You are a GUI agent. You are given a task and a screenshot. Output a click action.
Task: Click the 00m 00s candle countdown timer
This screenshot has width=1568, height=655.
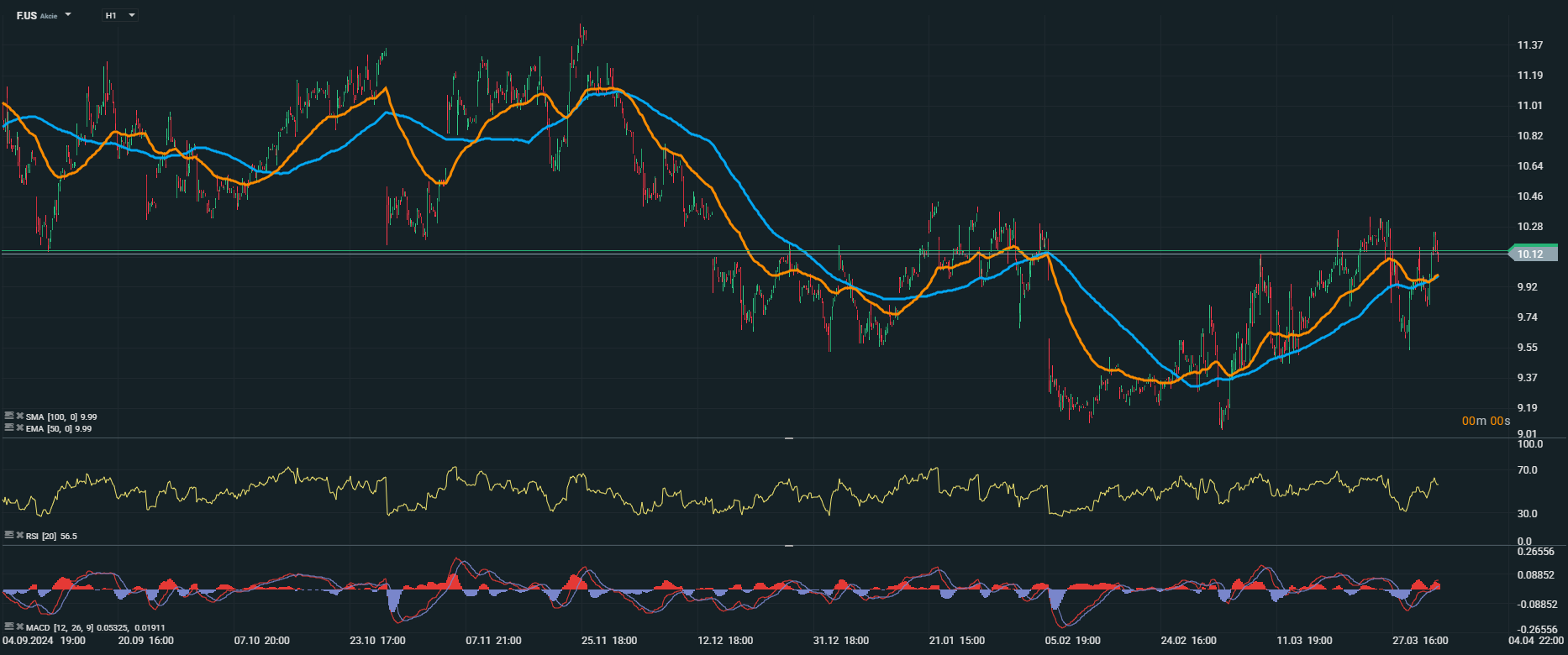tap(1486, 421)
